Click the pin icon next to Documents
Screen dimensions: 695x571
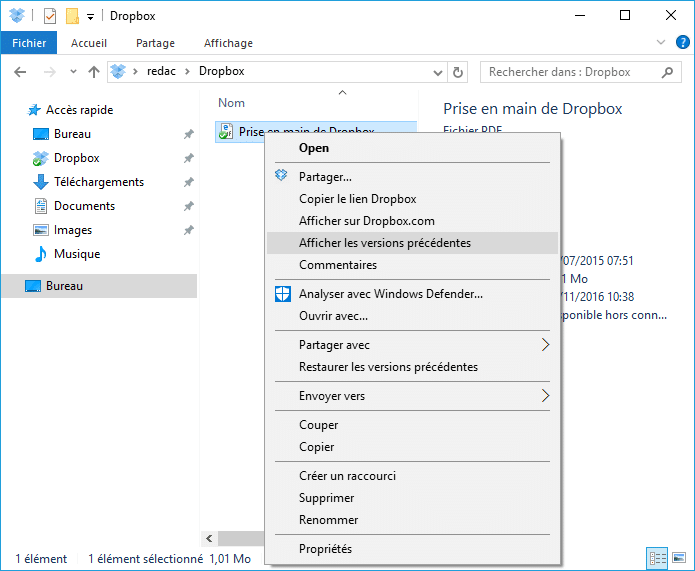click(x=189, y=206)
